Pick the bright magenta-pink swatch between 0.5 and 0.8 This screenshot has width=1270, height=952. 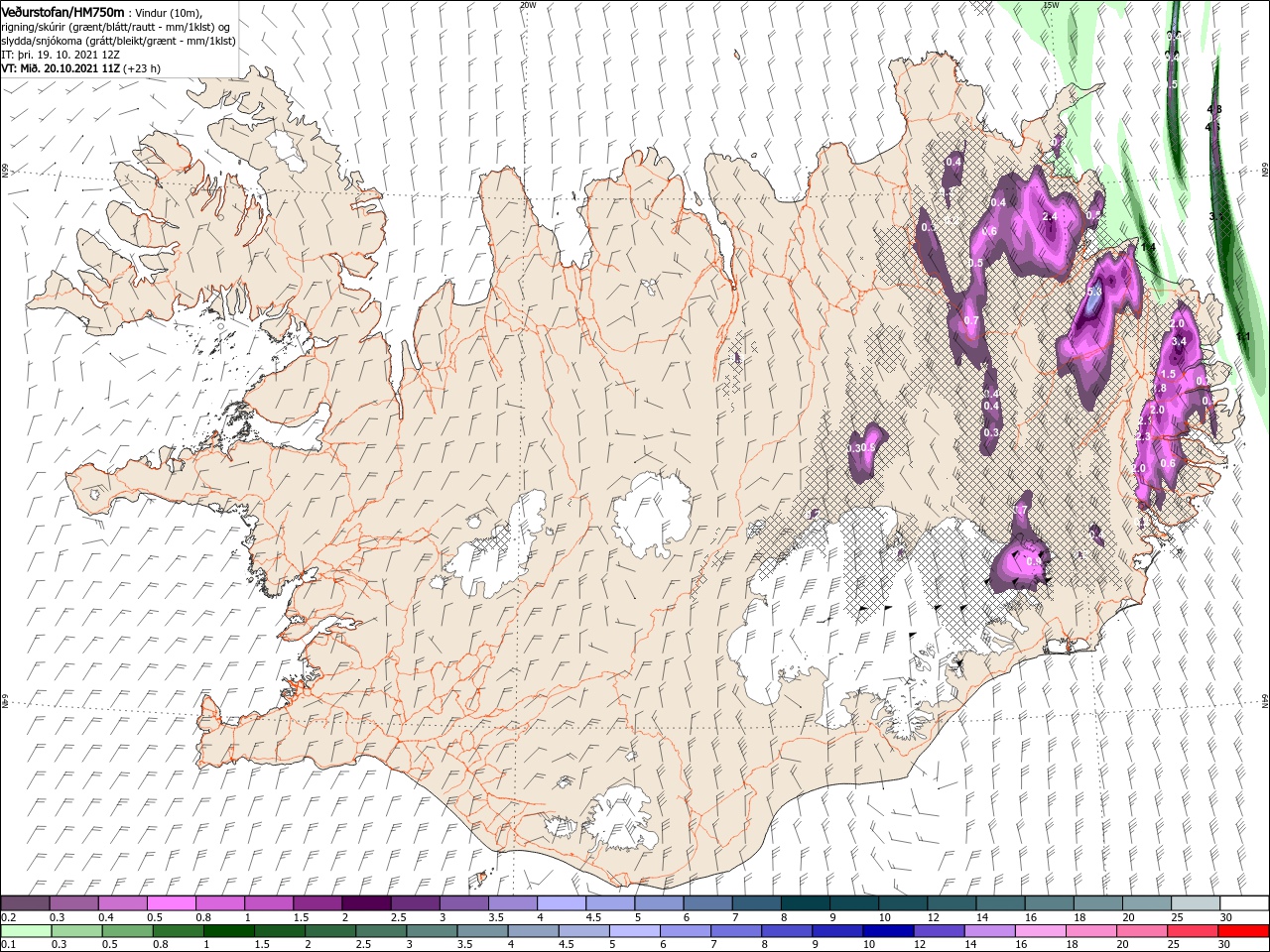172,903
